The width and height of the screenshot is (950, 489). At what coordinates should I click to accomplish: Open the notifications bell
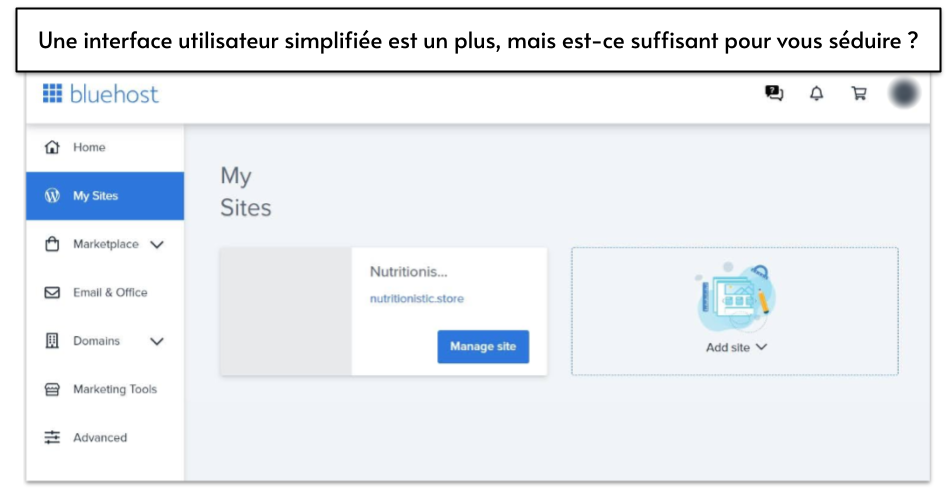[x=817, y=94]
